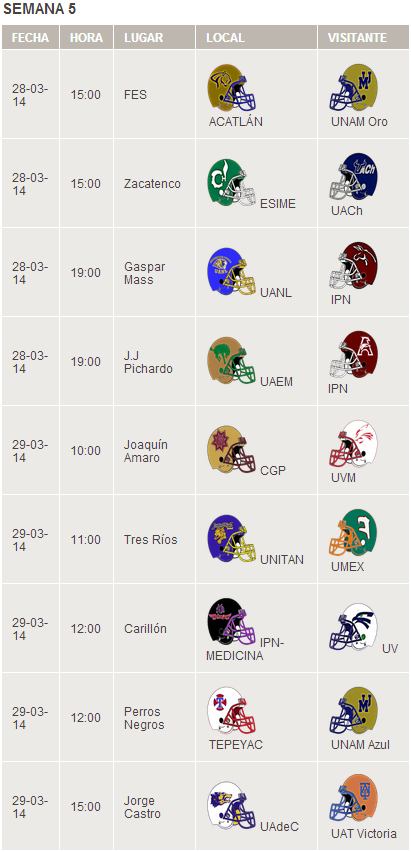This screenshot has width=411, height=852.
Task: Open the blue UANL helmet icon
Action: coord(231,271)
